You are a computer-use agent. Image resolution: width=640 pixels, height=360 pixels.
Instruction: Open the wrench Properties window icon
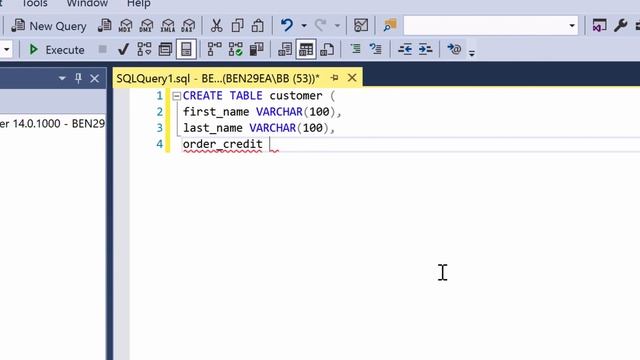[620, 26]
